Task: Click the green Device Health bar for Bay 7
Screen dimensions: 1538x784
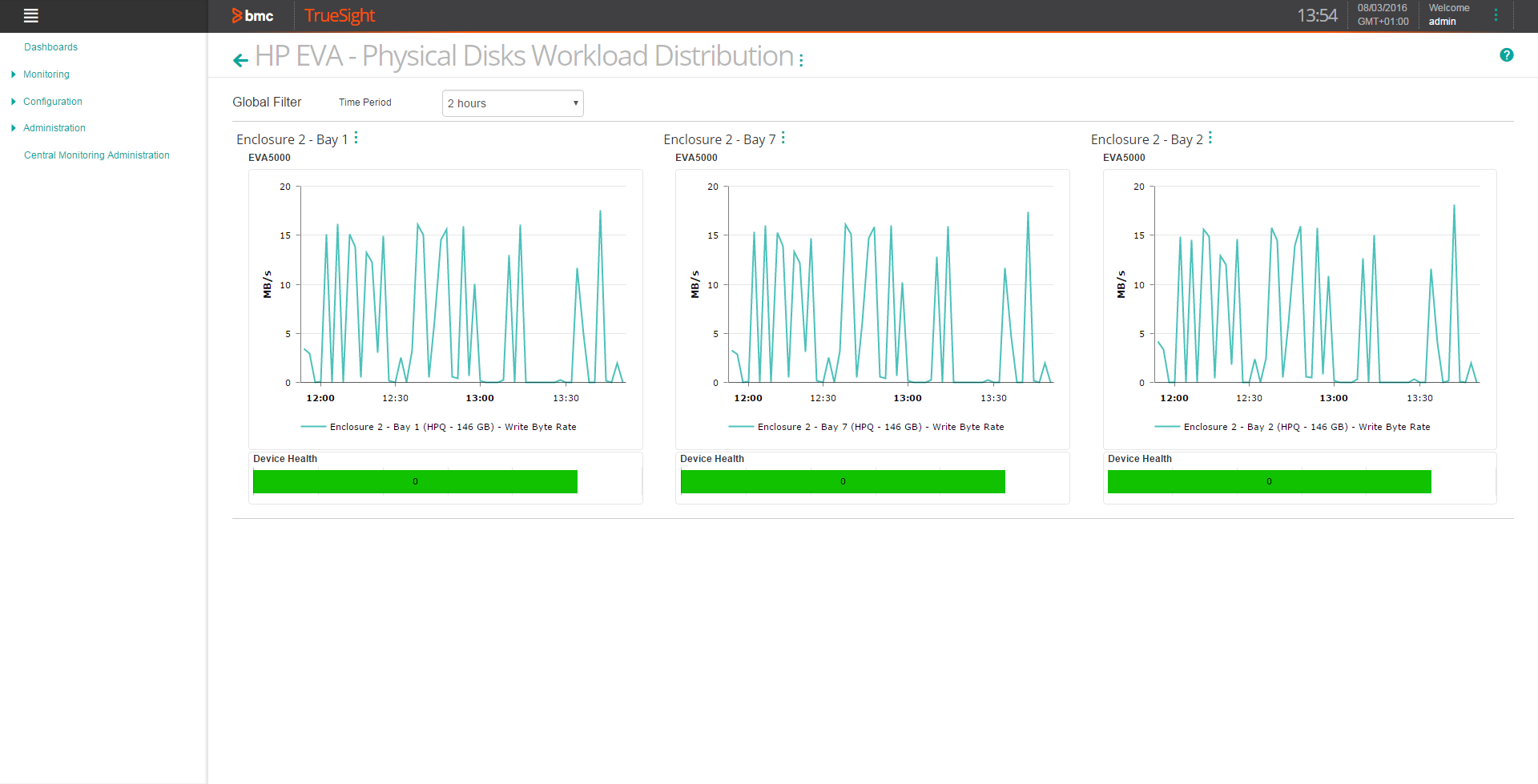Action: click(843, 481)
